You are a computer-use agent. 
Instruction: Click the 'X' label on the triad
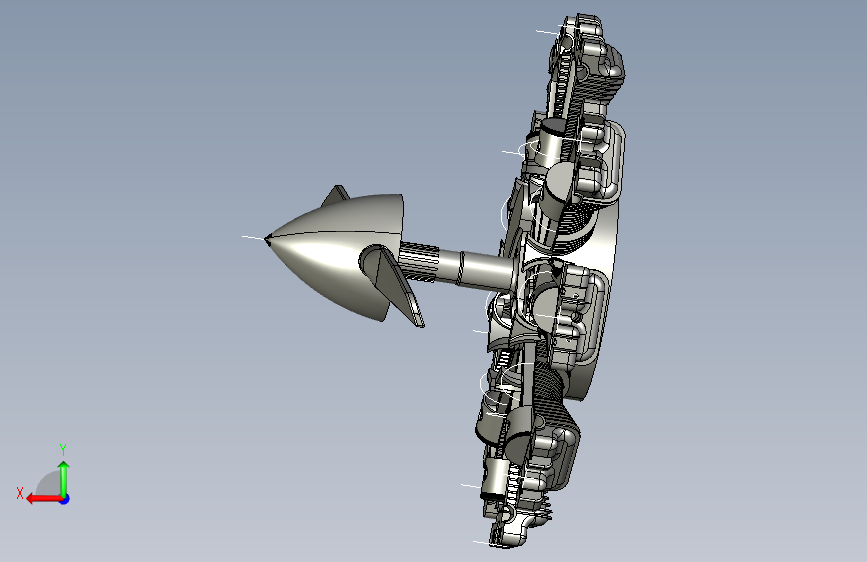point(20,493)
